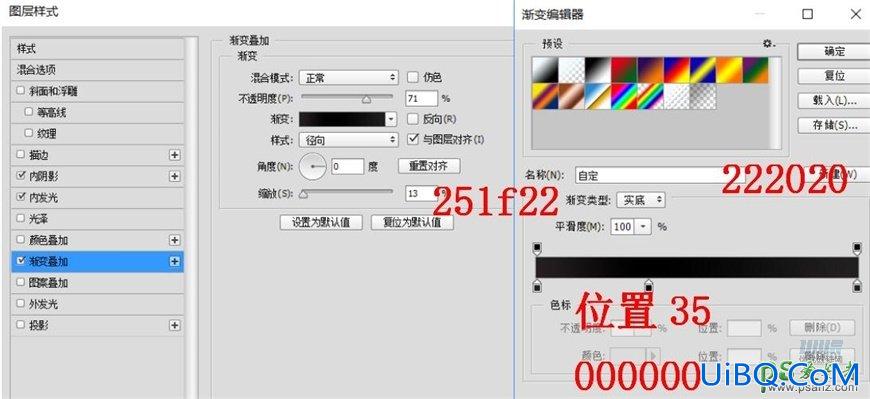
Task: Open the gradient picker dropdown arrow
Action: point(392,119)
